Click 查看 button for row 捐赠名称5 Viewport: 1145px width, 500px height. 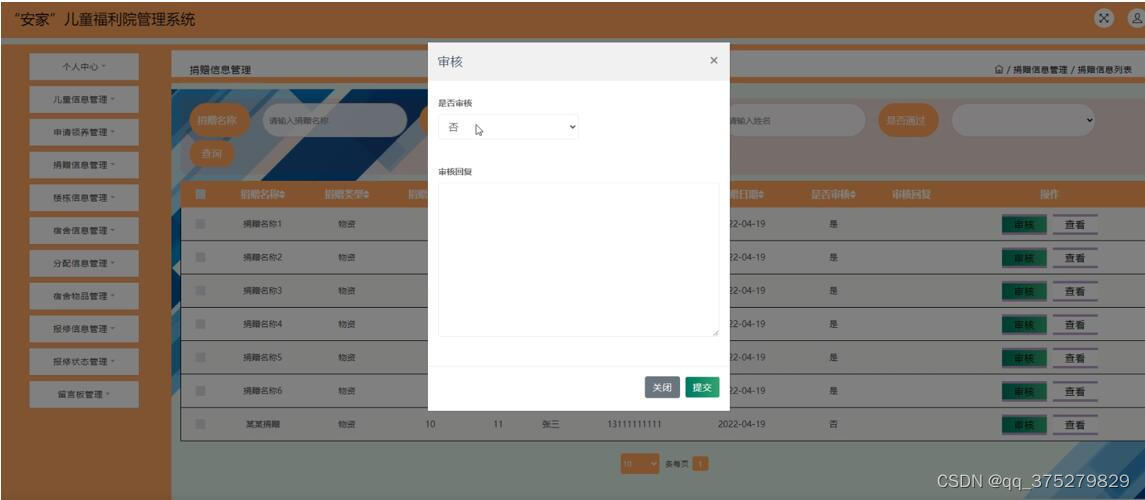tap(1074, 358)
